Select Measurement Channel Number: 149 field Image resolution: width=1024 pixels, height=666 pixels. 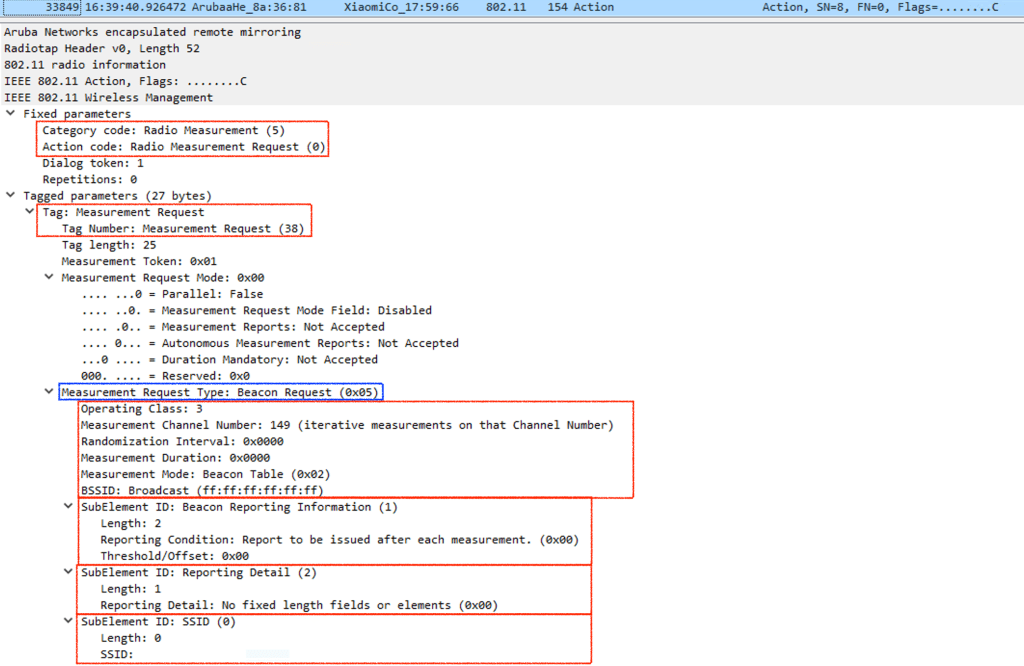tap(346, 425)
